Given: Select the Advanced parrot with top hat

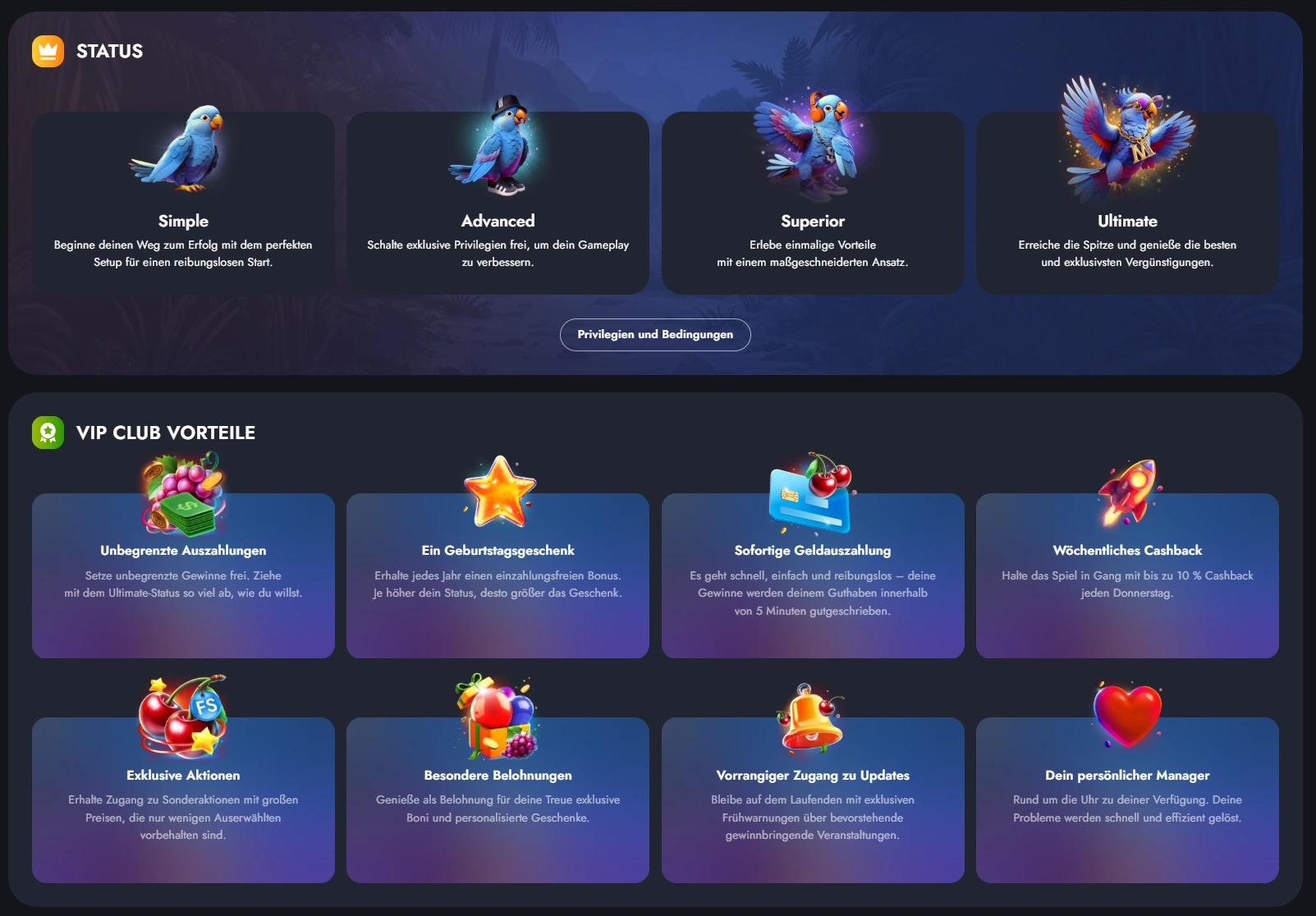Looking at the screenshot, I should click(497, 146).
